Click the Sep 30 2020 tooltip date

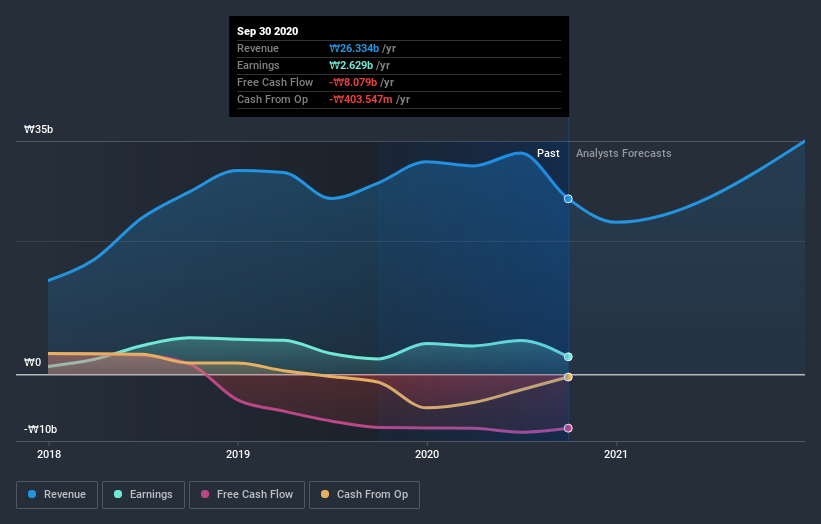(268, 31)
